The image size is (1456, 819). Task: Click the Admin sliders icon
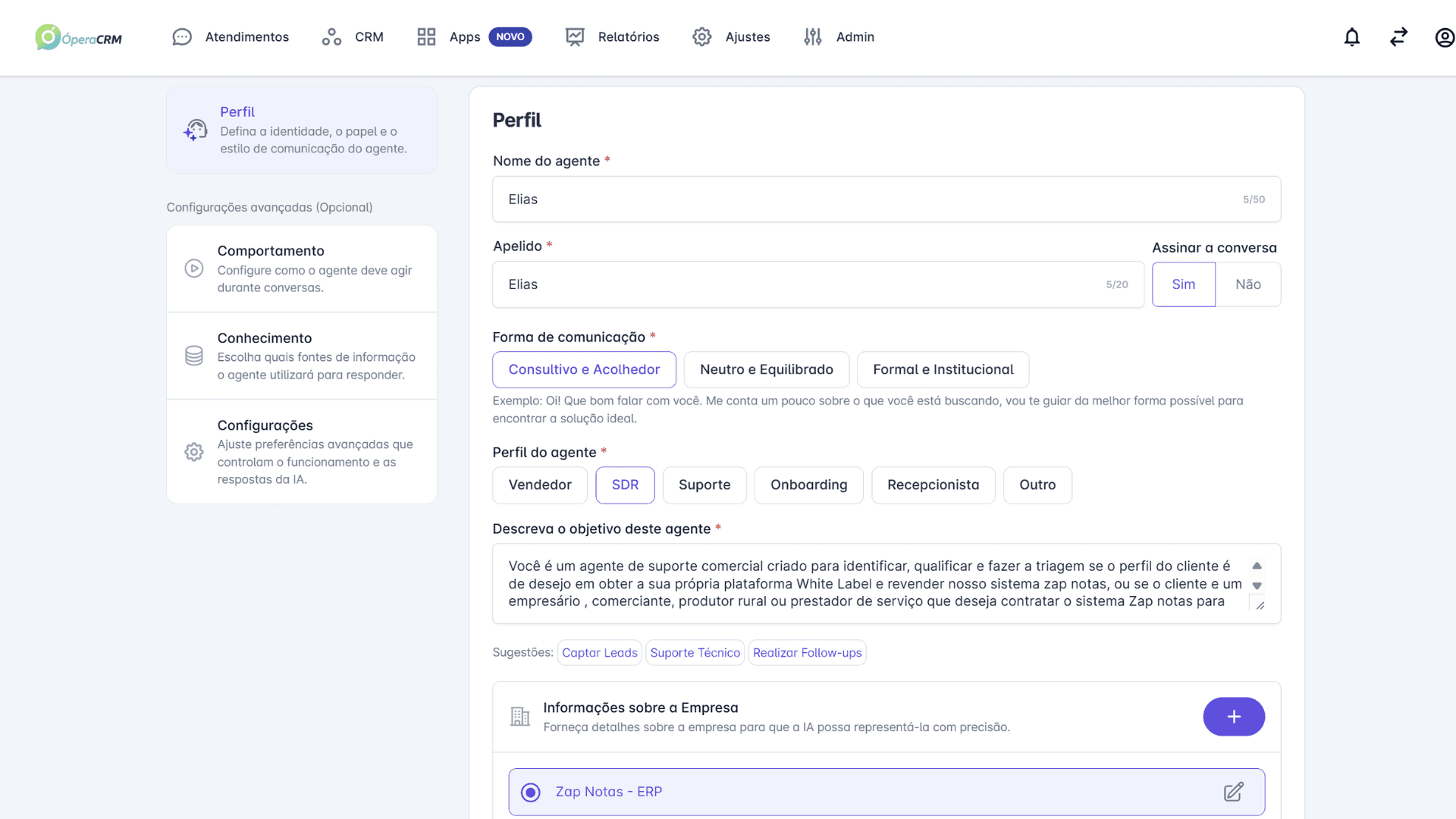(813, 37)
